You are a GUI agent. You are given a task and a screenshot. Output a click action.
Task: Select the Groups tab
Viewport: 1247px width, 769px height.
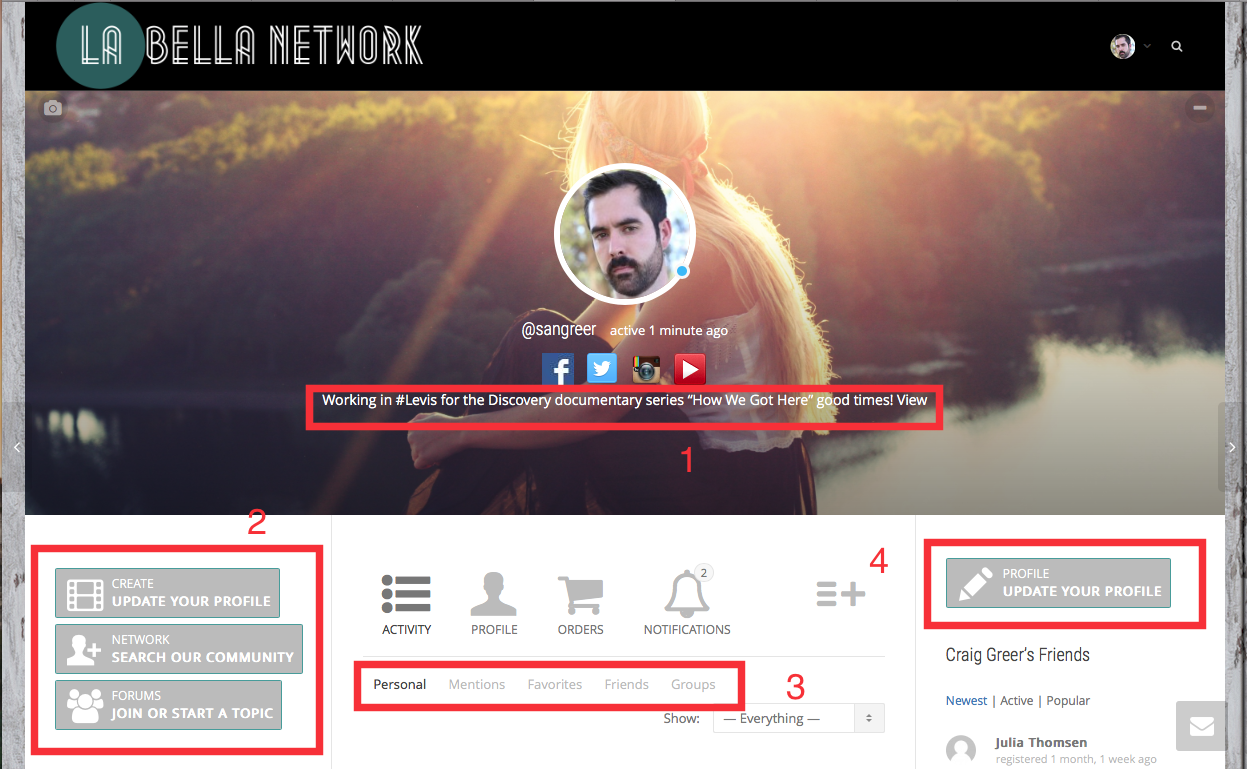[x=693, y=685]
